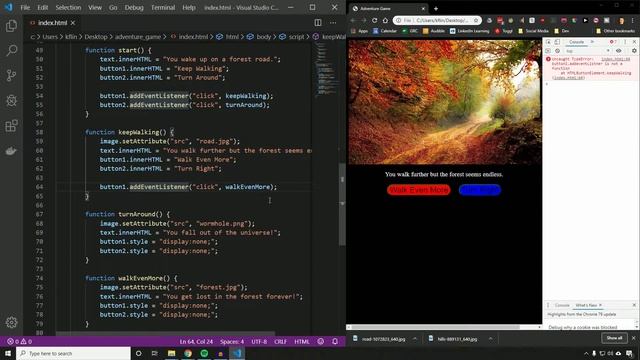Open the feedback smiley in status bar

(321, 341)
